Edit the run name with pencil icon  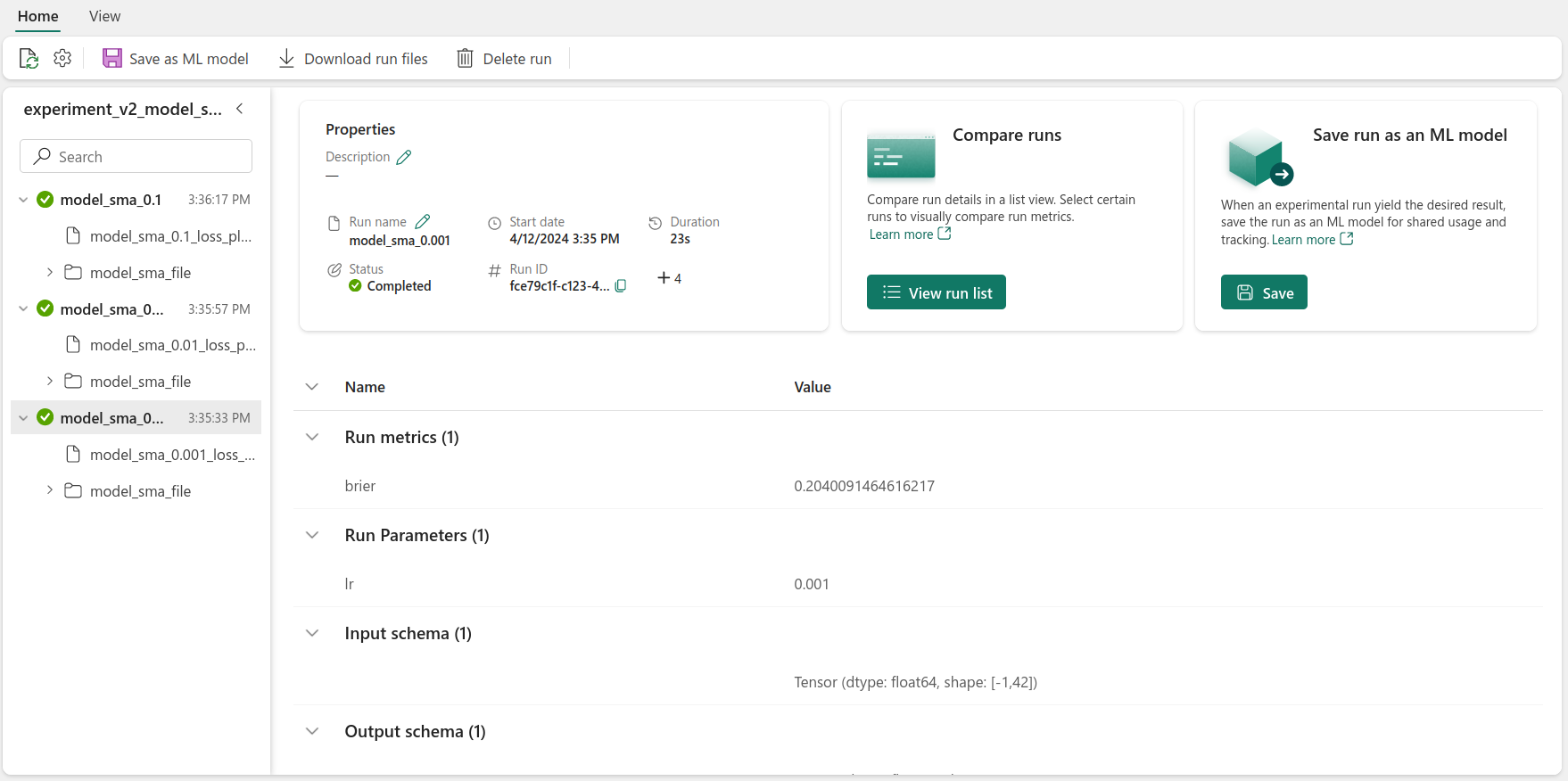pos(423,221)
